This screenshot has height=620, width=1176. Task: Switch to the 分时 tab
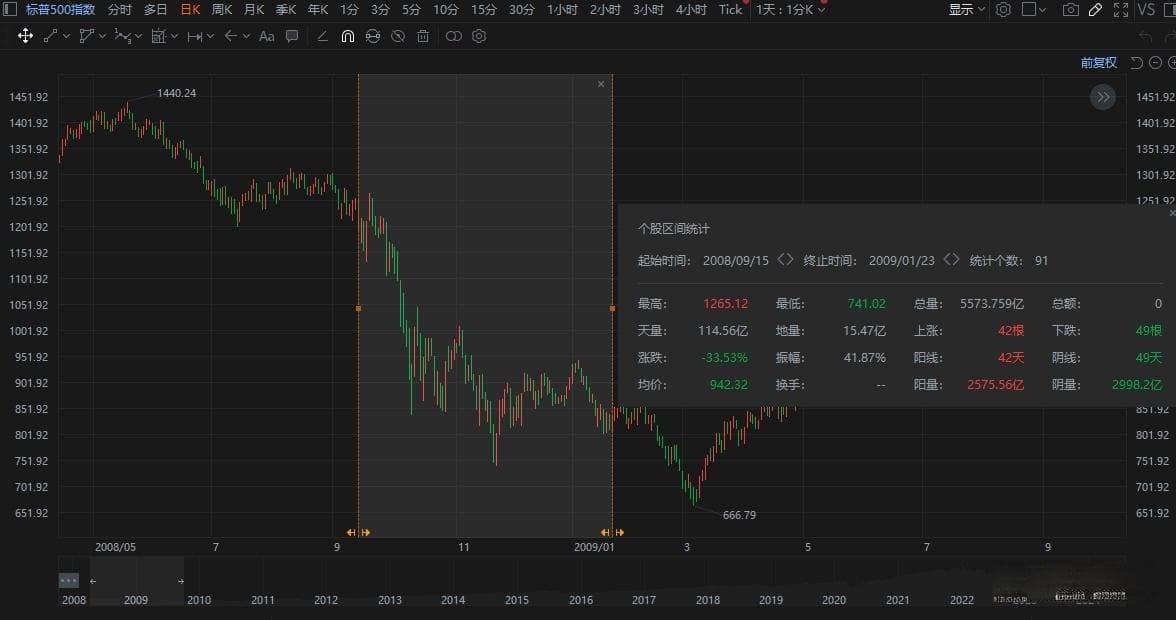coord(119,9)
